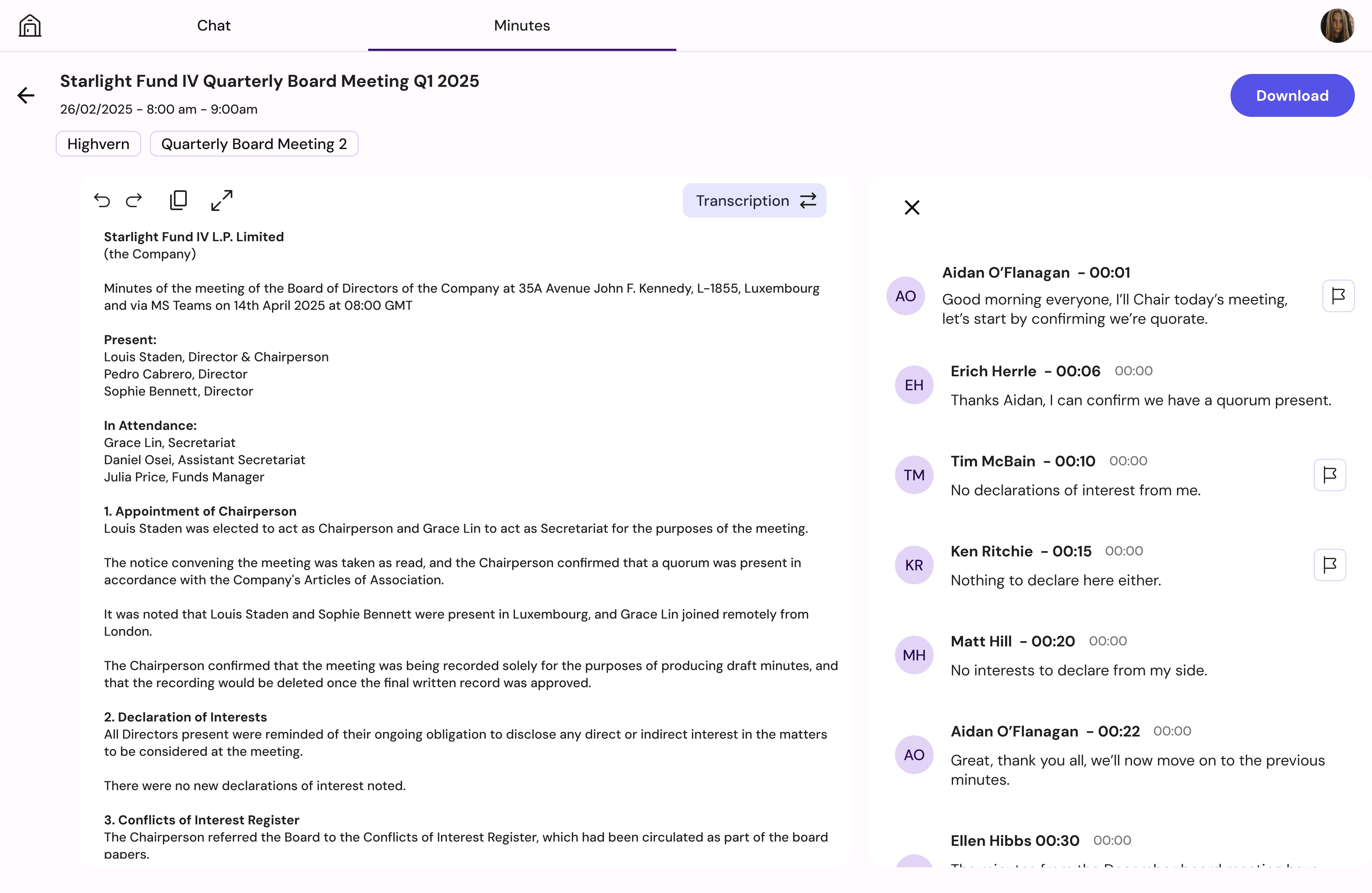Copy the minutes using the copy icon
1372x893 pixels.
(178, 200)
